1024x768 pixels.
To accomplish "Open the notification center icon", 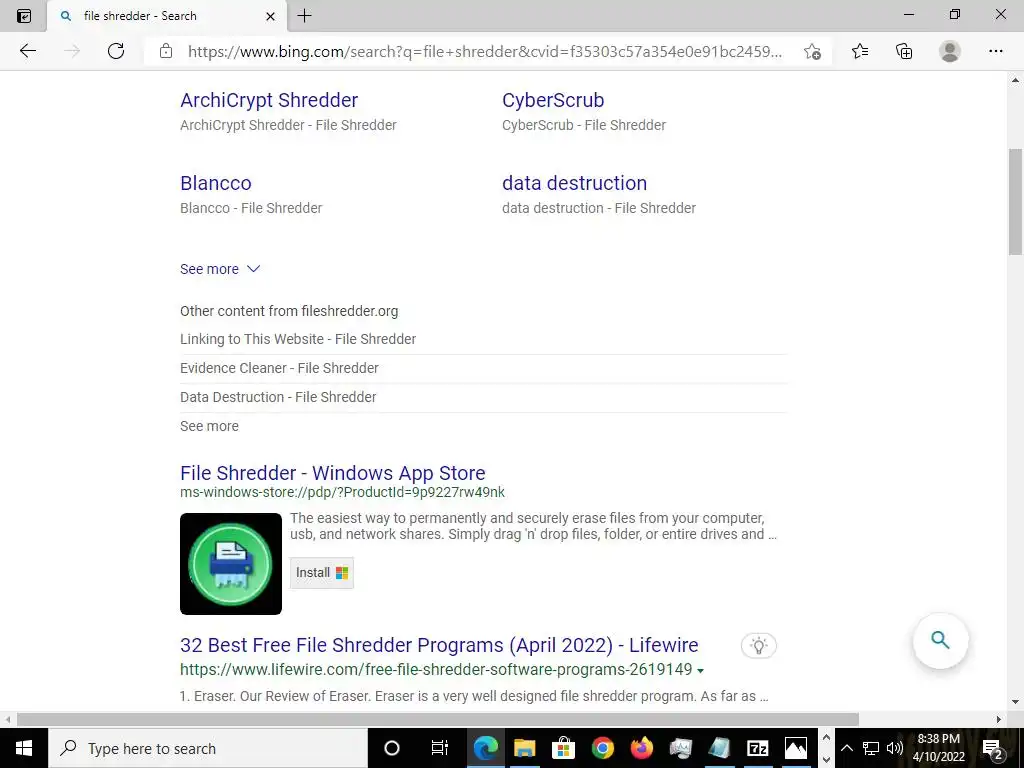I will [x=993, y=748].
